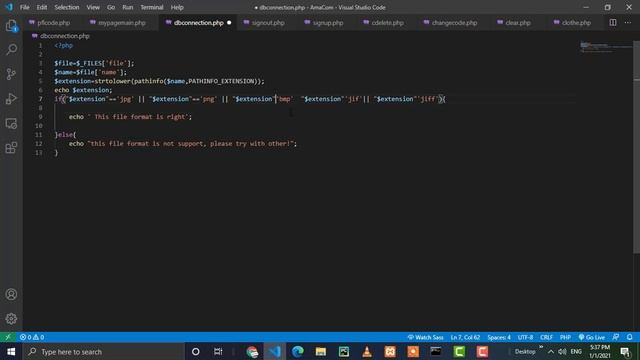The height and width of the screenshot is (360, 640).
Task: Show errors and warnings count
Action: tap(32, 337)
